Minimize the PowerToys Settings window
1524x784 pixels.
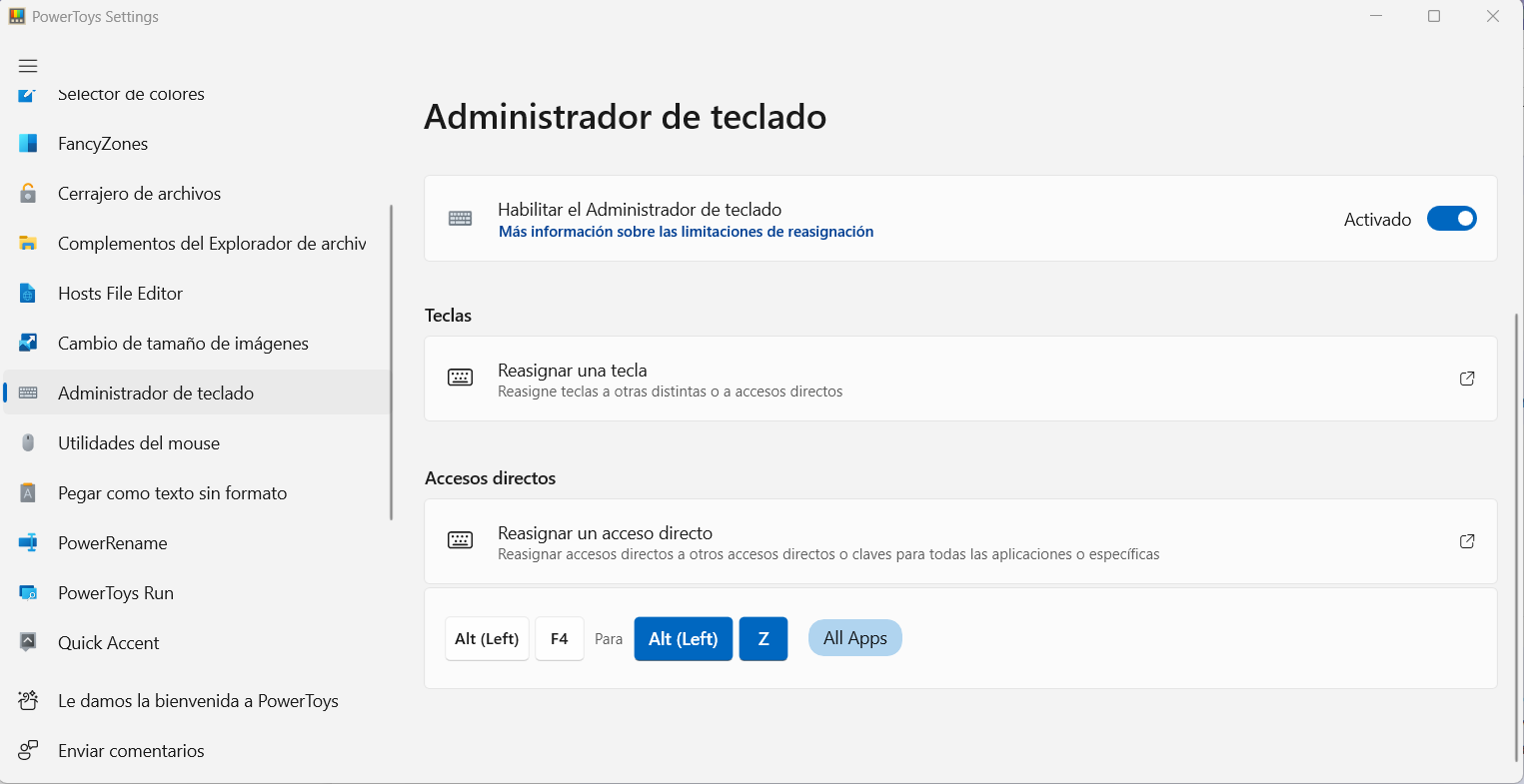[1376, 16]
